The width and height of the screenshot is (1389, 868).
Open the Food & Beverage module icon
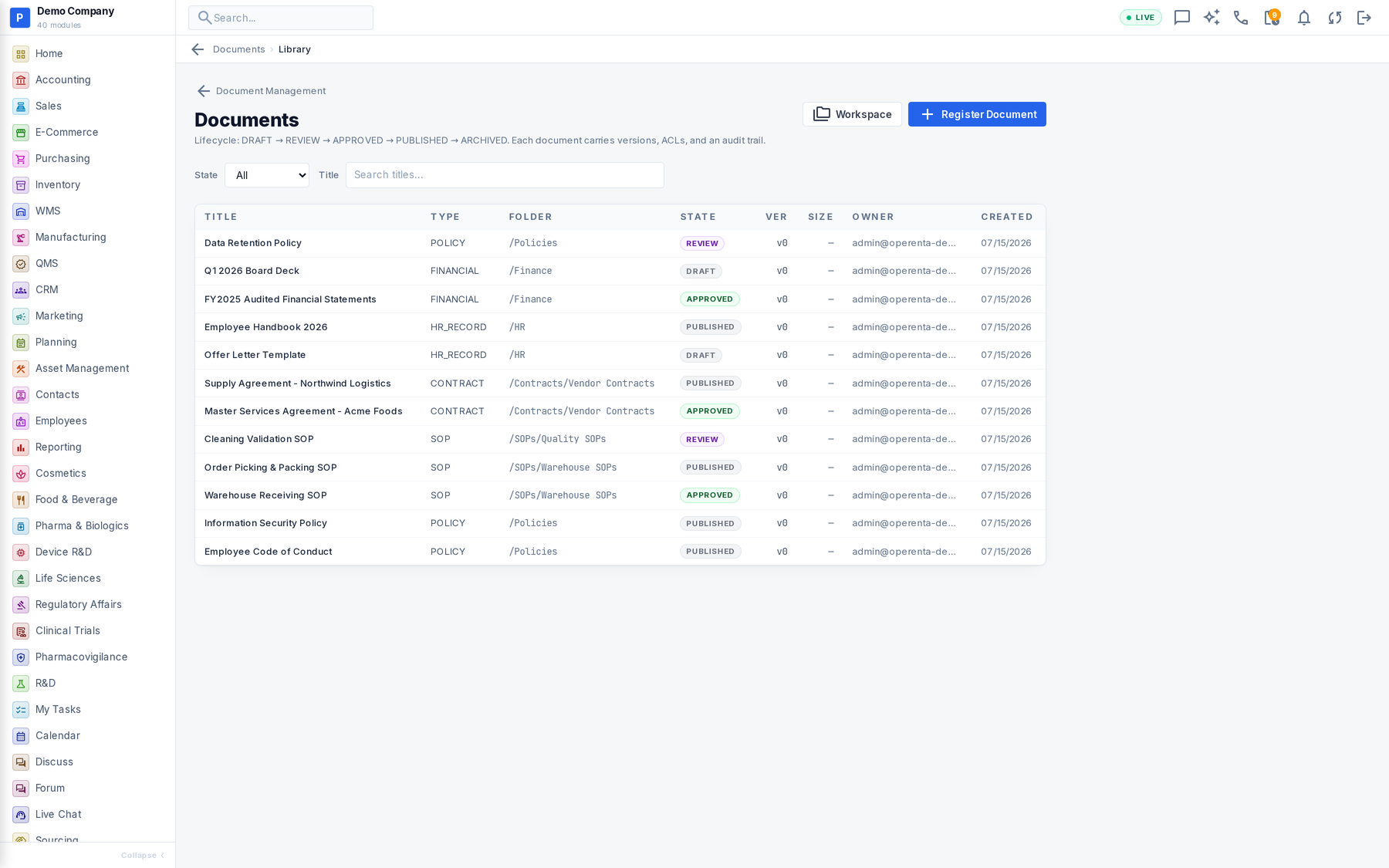tap(21, 500)
